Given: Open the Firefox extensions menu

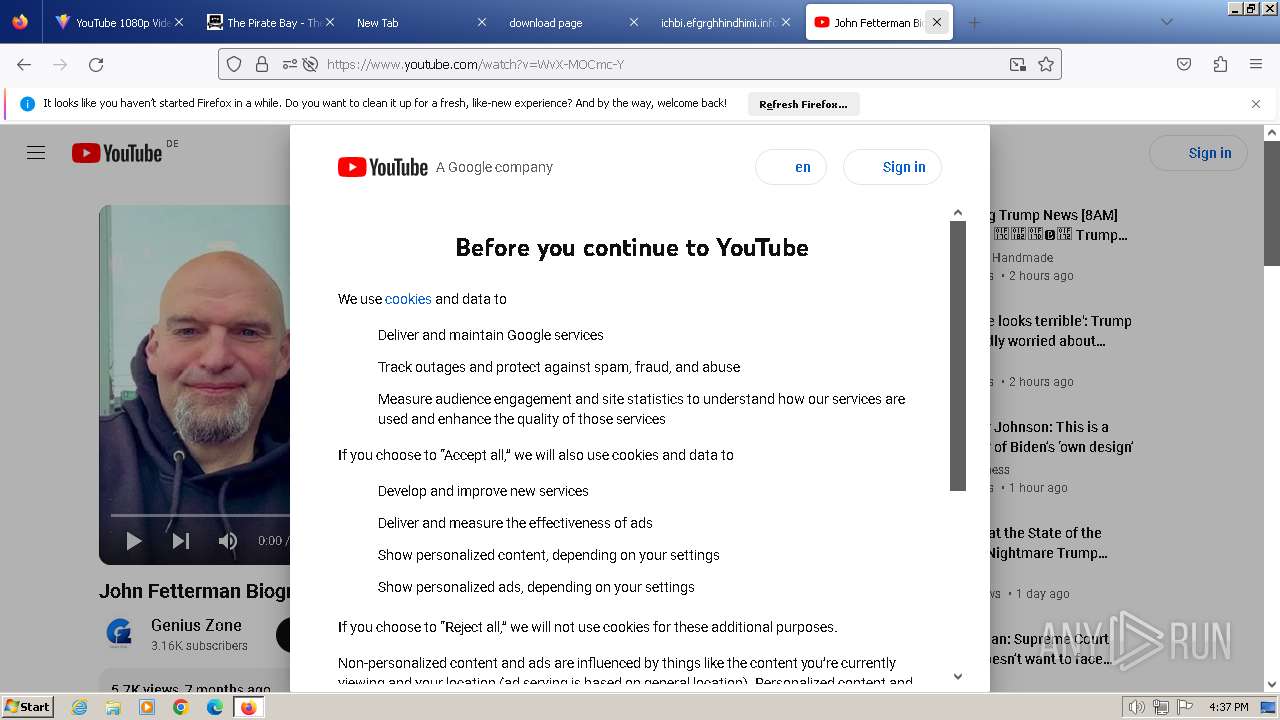Looking at the screenshot, I should click(x=1220, y=64).
